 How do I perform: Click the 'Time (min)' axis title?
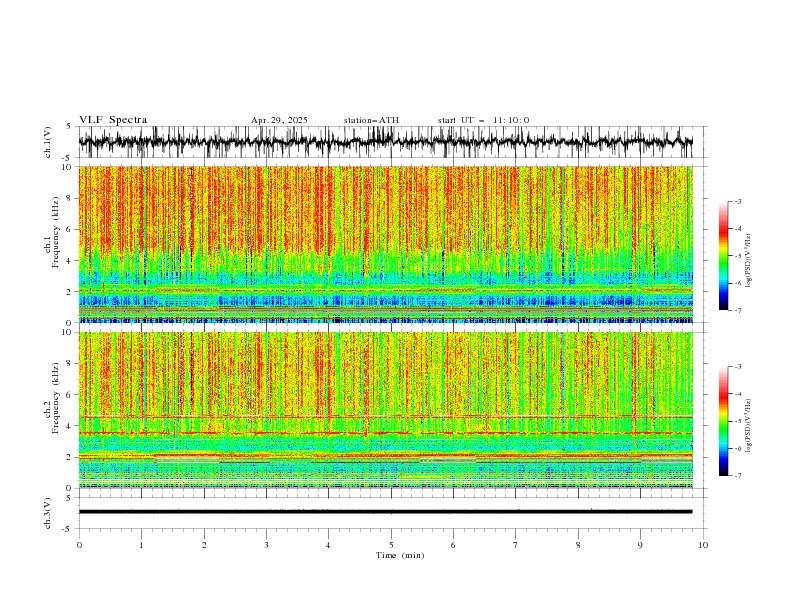(x=400, y=555)
